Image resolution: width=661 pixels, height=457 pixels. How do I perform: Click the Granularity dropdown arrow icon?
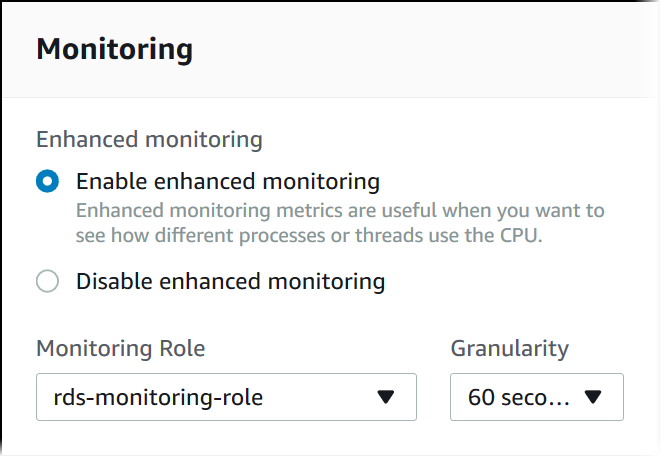[592, 398]
